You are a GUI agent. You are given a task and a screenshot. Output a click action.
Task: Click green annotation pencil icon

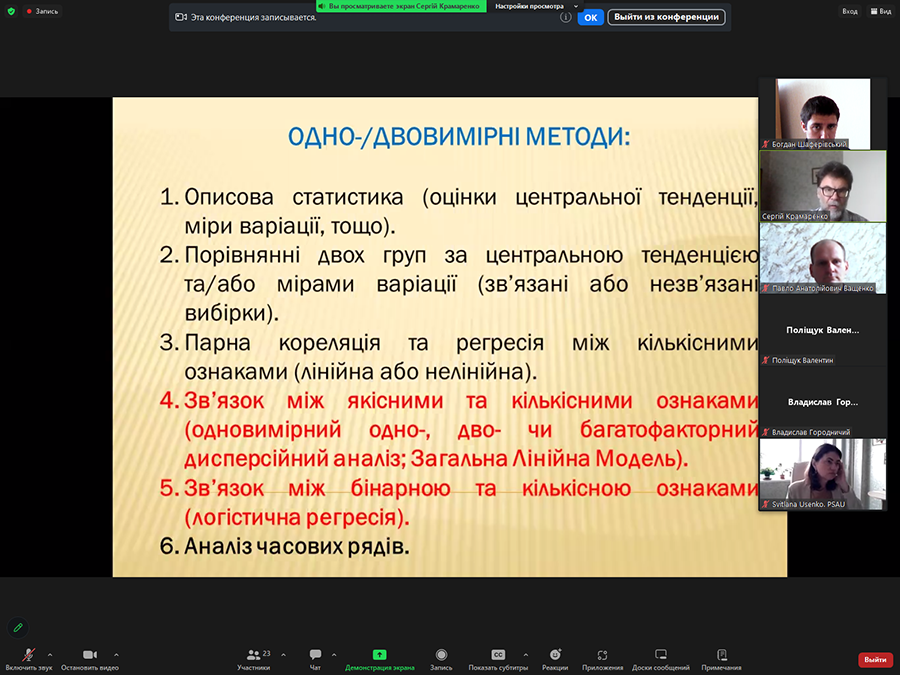[x=18, y=627]
